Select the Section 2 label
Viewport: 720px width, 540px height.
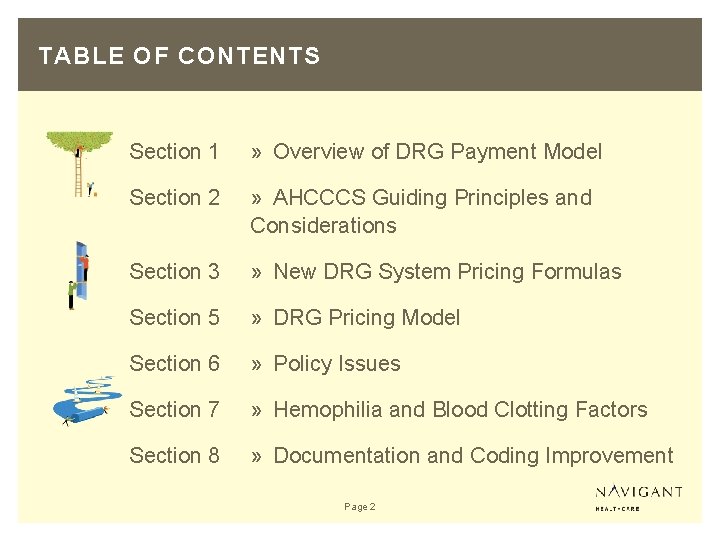174,198
